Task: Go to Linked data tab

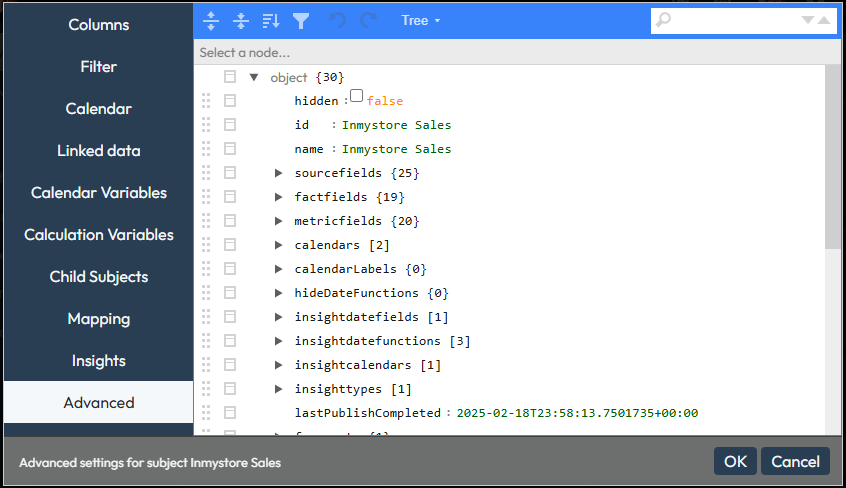Action: (98, 151)
